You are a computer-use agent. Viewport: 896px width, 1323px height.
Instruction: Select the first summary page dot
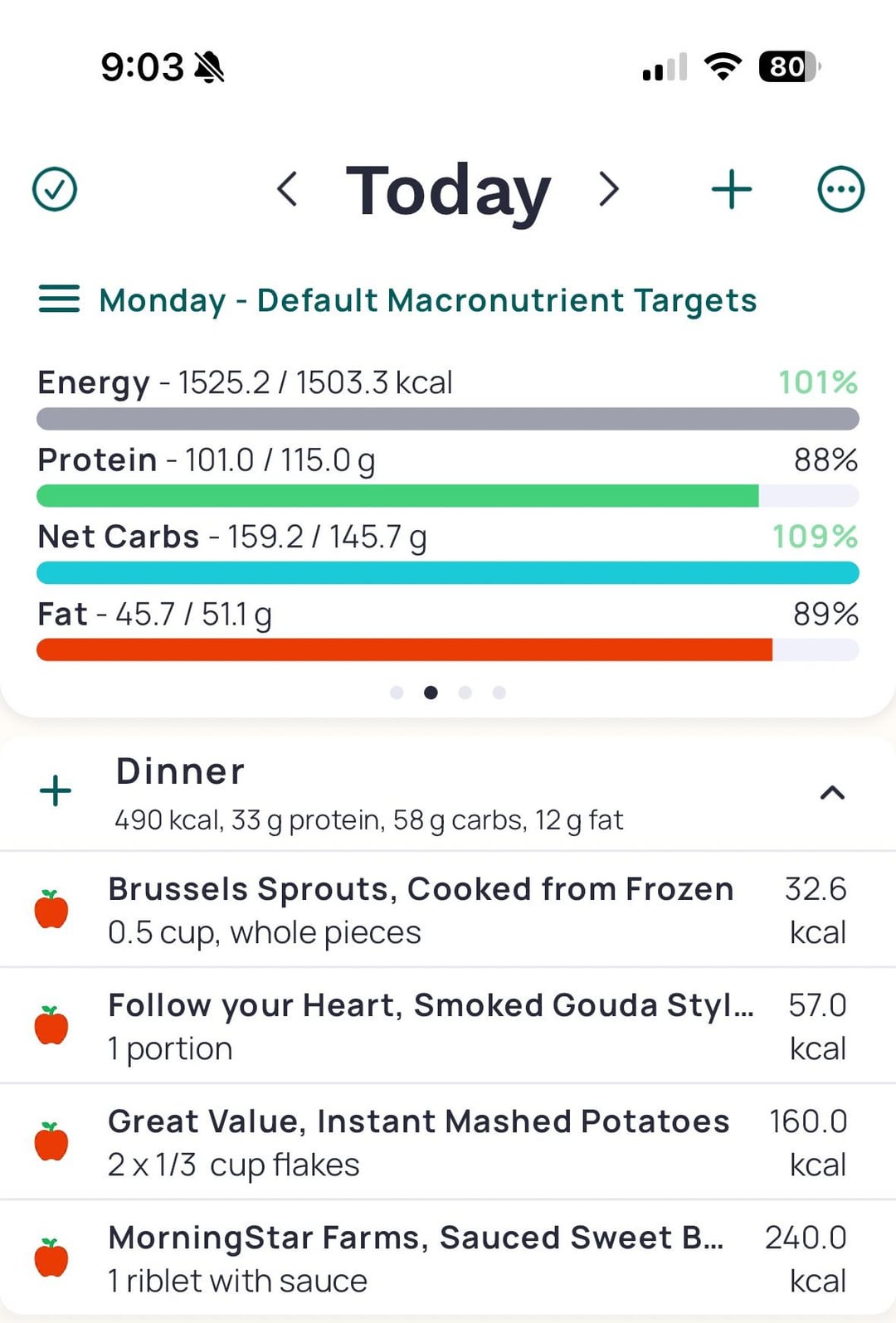pos(397,693)
